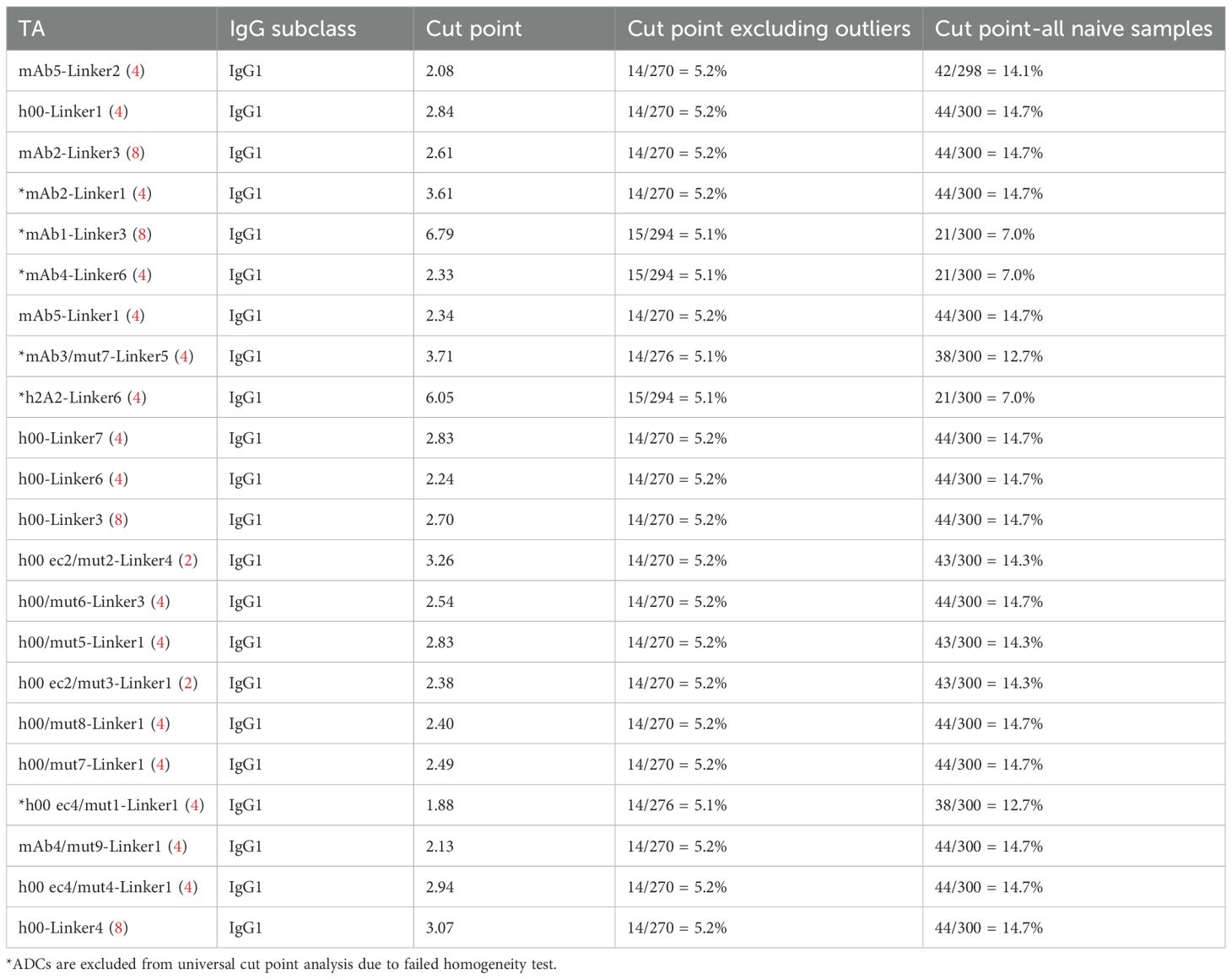
Task: Click the TA column header
Action: (x=32, y=29)
